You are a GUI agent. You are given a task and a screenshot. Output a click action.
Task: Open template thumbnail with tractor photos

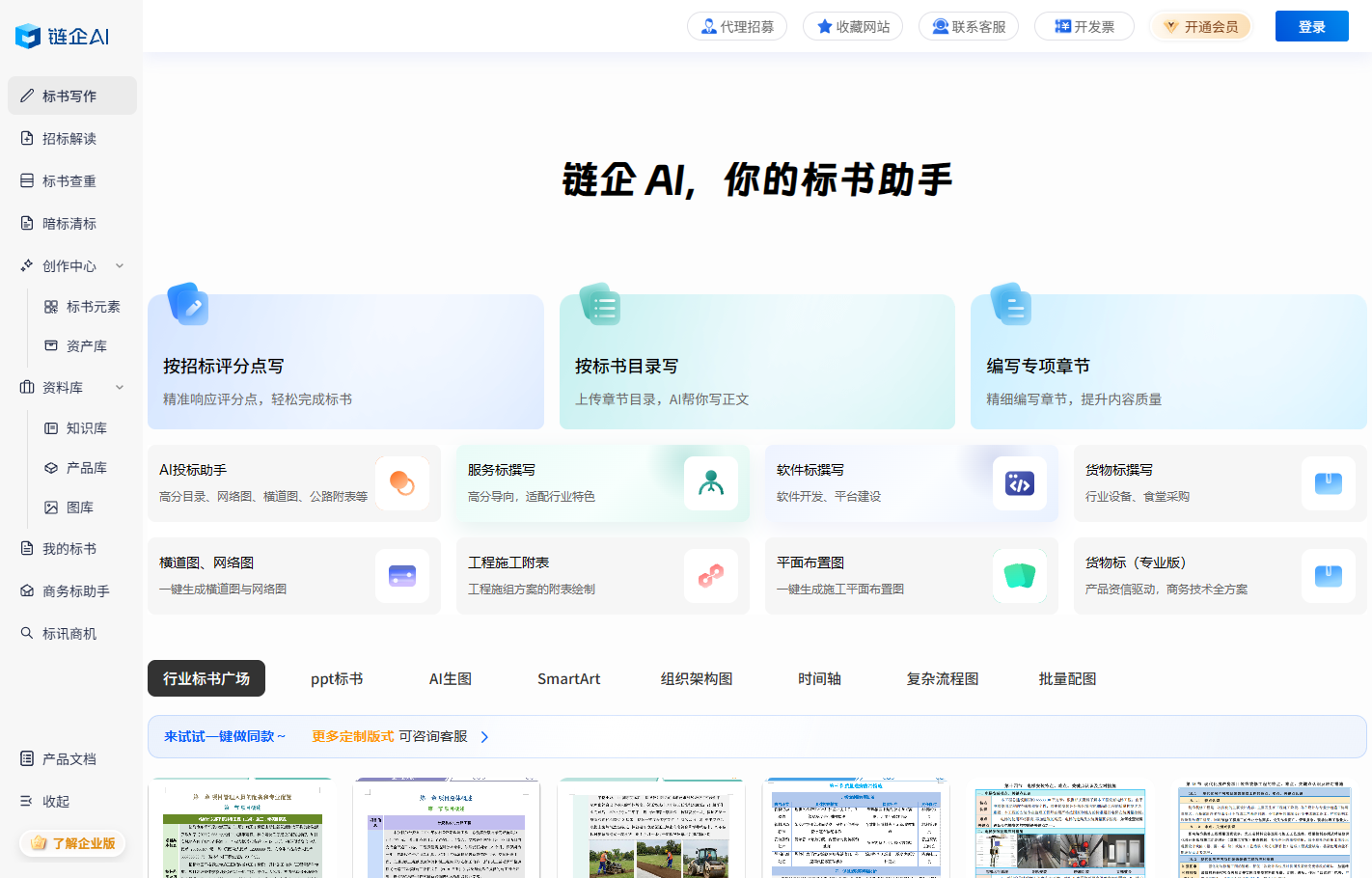tap(651, 828)
